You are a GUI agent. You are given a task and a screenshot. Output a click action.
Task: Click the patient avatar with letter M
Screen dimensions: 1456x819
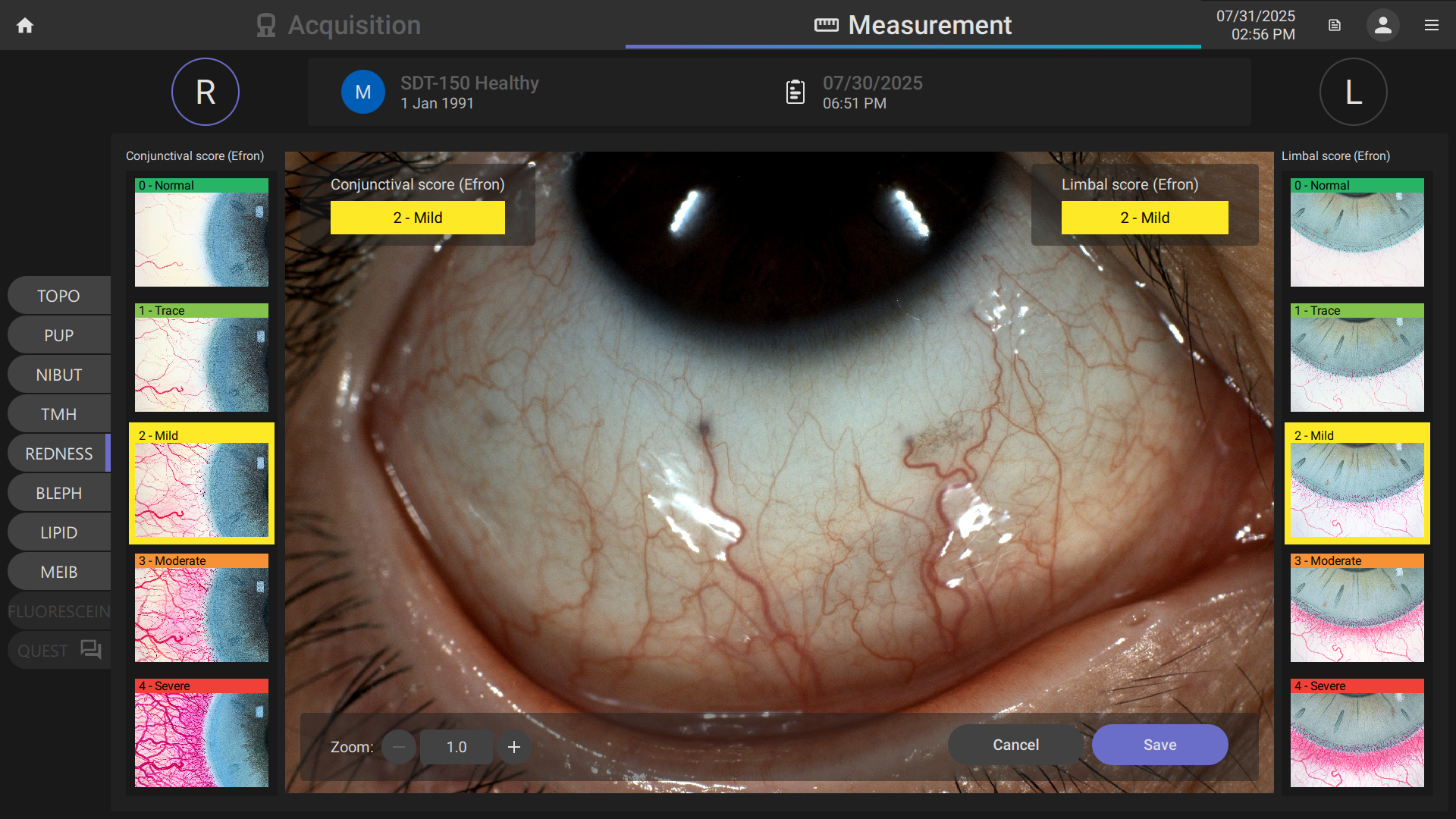[x=363, y=91]
